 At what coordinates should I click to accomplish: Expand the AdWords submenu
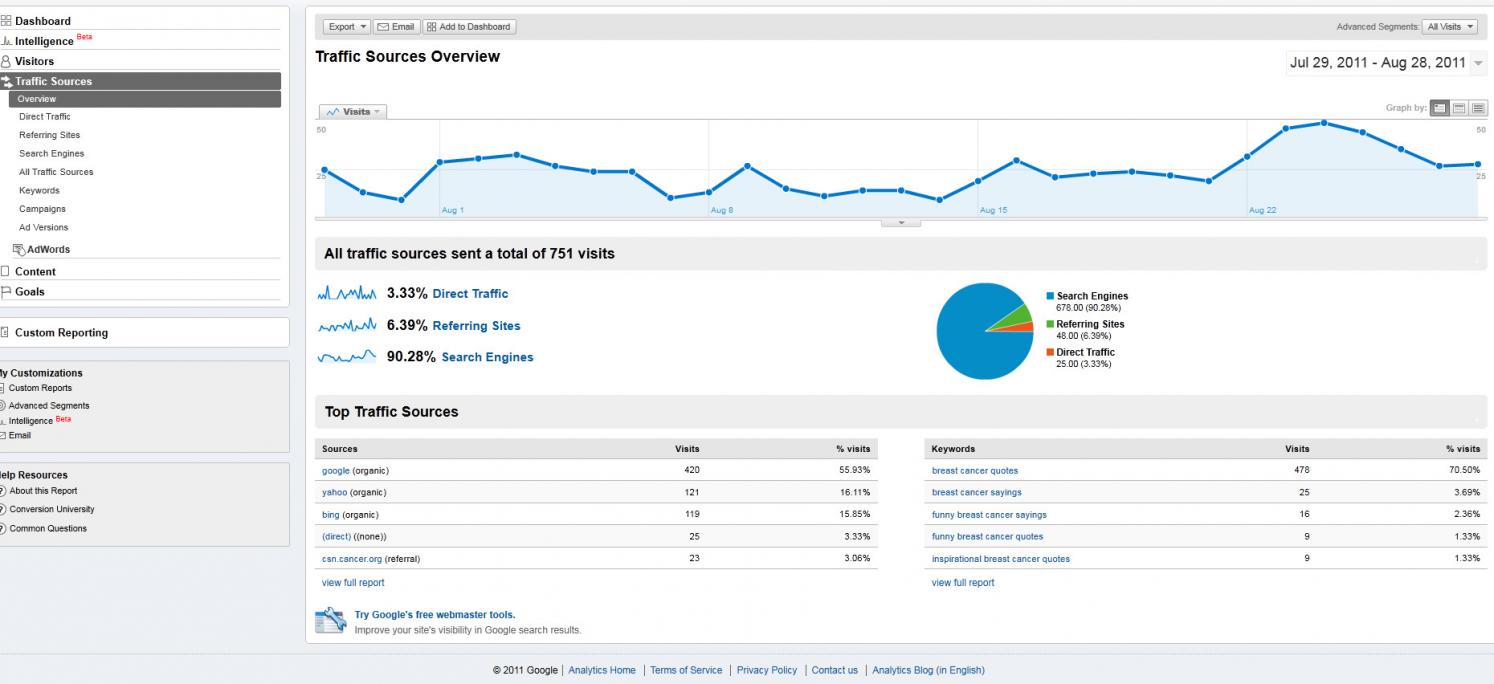(x=47, y=249)
